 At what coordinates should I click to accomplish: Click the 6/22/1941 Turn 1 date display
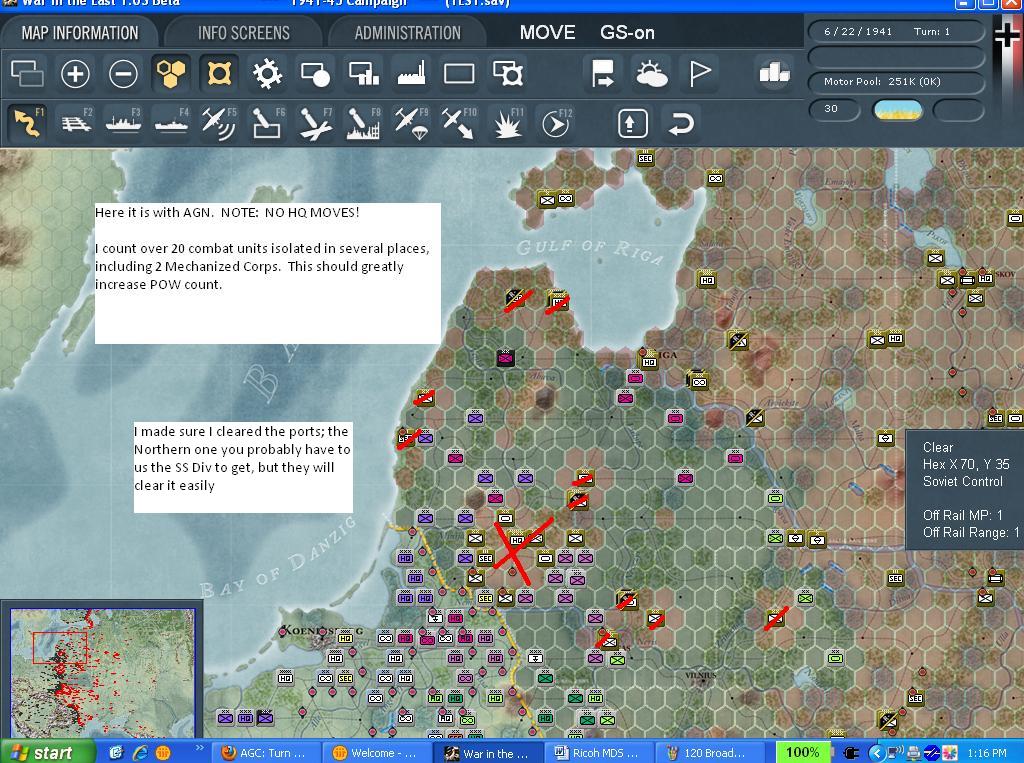896,31
